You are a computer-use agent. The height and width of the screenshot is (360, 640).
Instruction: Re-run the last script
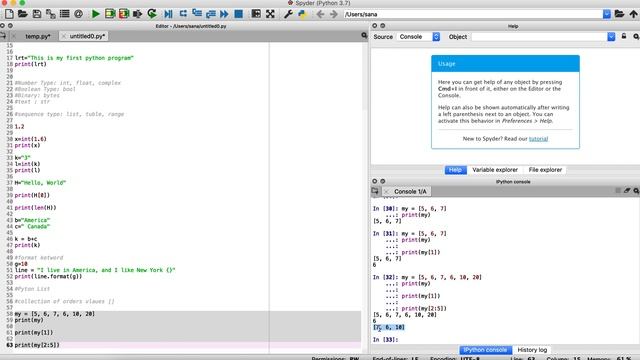coord(152,14)
